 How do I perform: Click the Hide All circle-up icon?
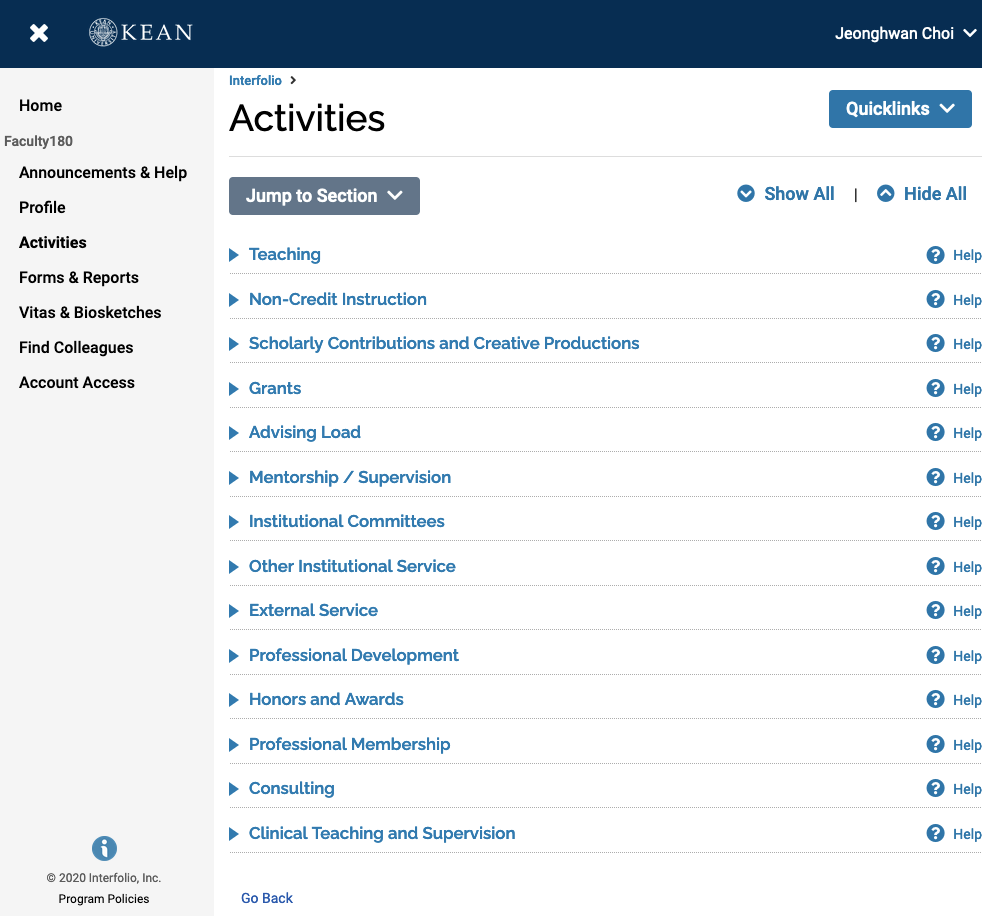(x=886, y=193)
